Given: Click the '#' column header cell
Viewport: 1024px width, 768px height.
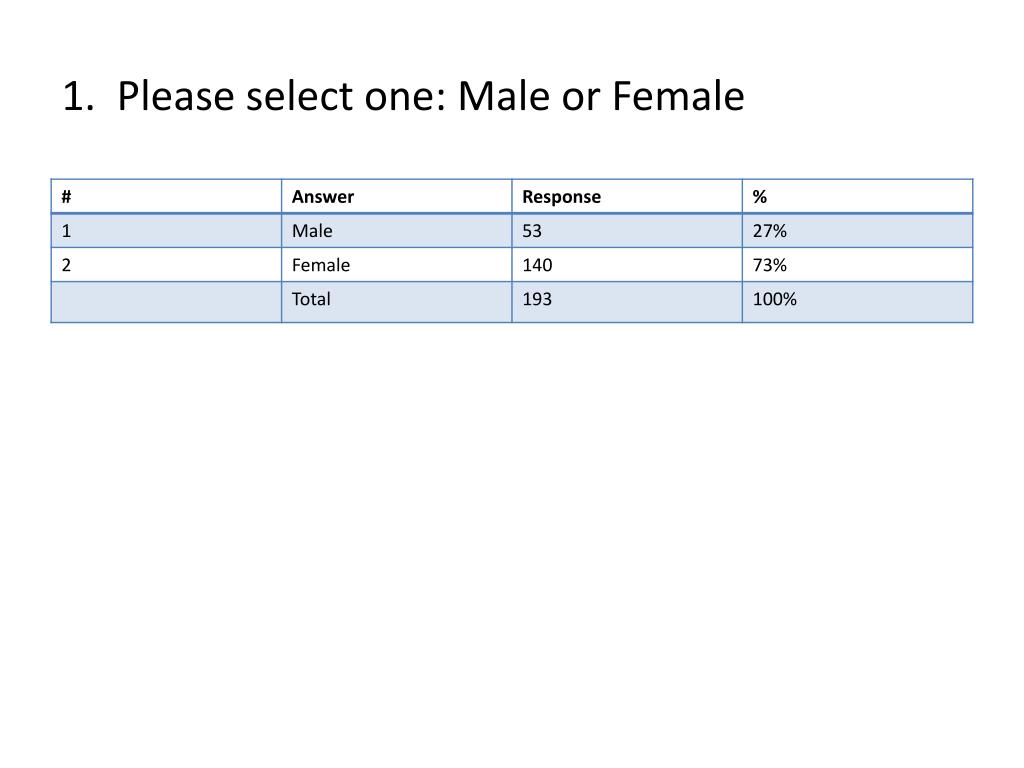Looking at the screenshot, I should tap(167, 197).
